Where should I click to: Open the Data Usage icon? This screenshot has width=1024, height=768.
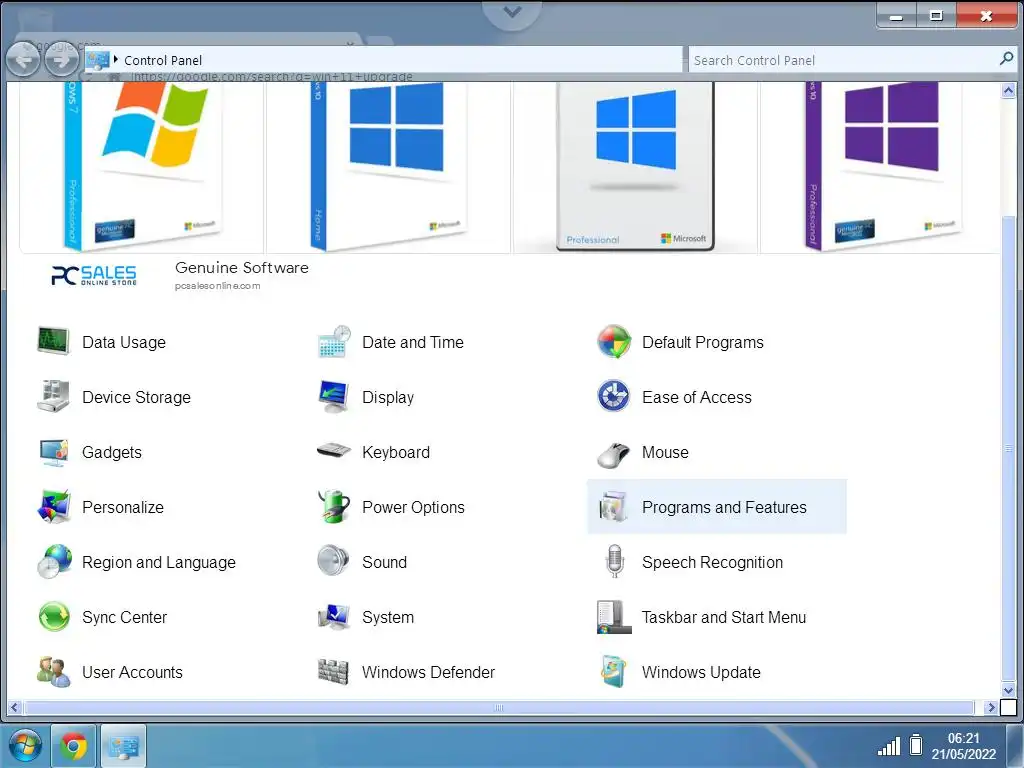tap(53, 342)
